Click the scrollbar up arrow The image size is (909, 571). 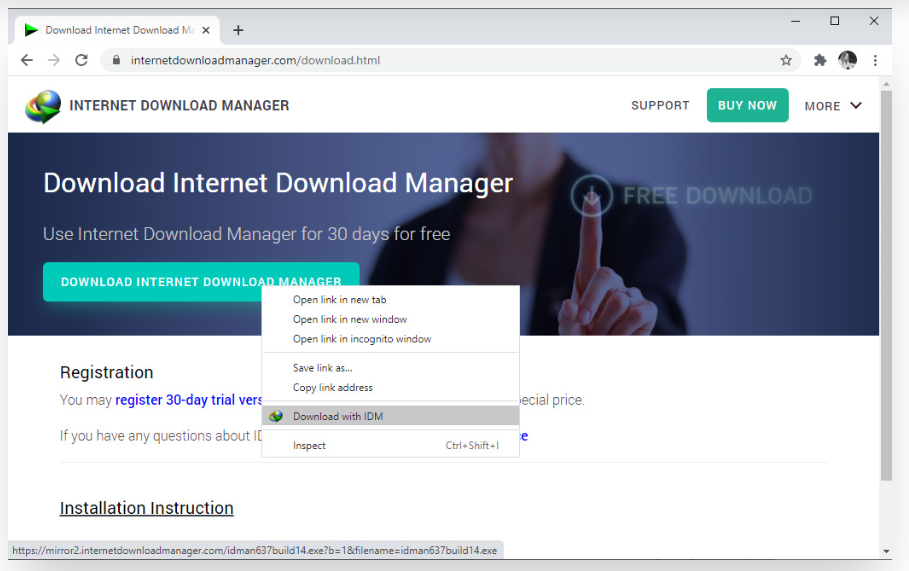click(886, 84)
